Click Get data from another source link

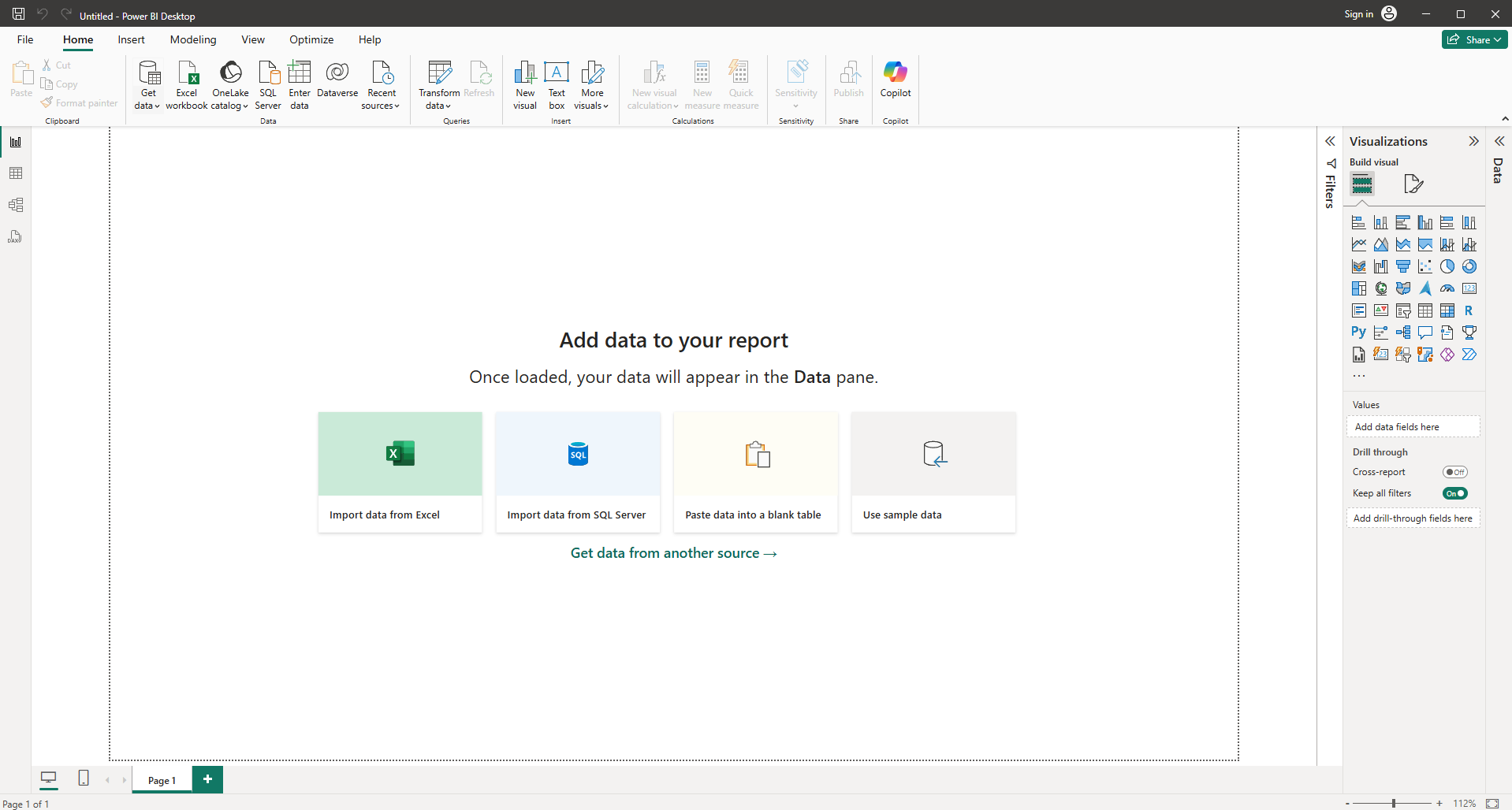pyautogui.click(x=673, y=553)
